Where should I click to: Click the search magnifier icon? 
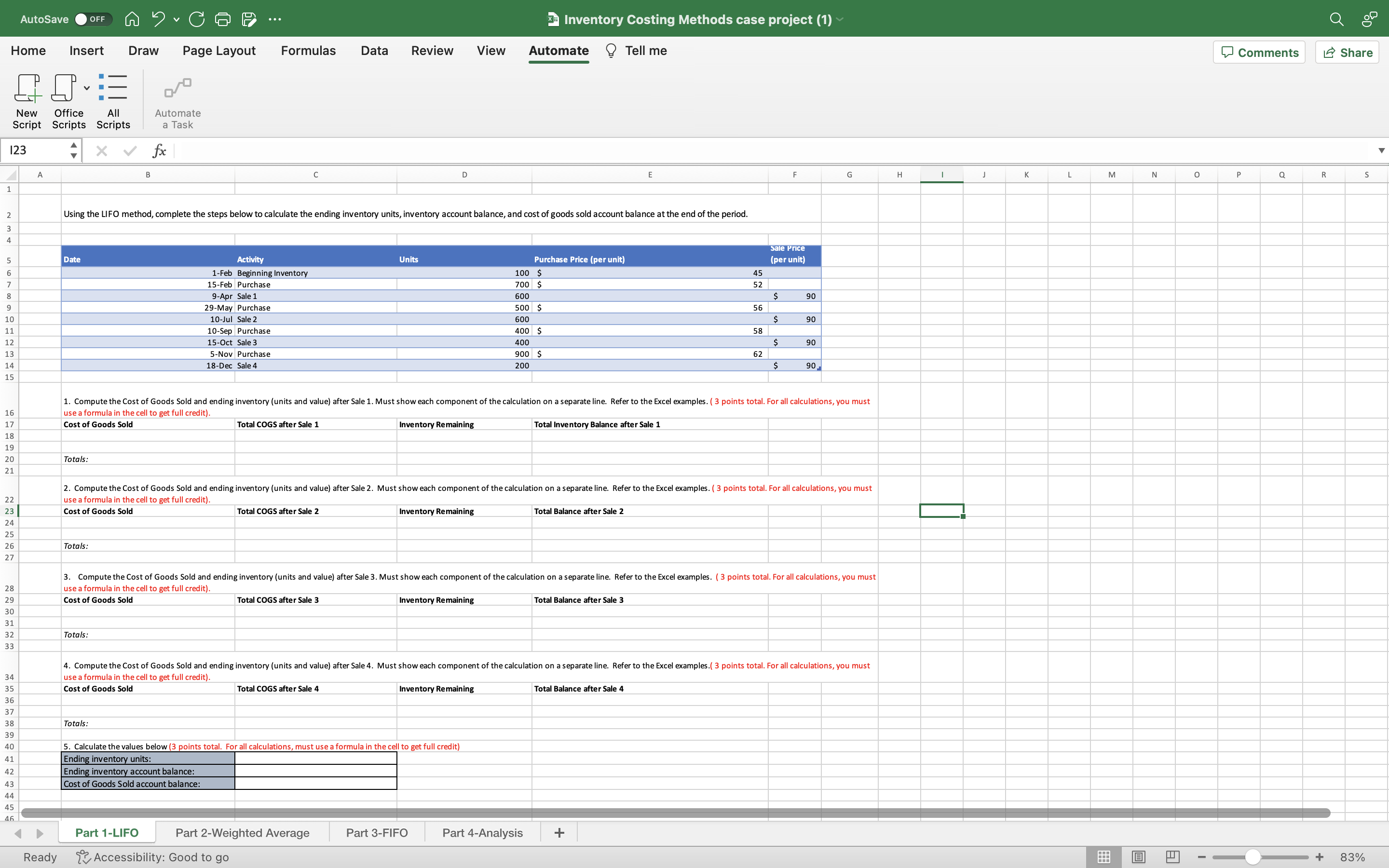coord(1336,19)
